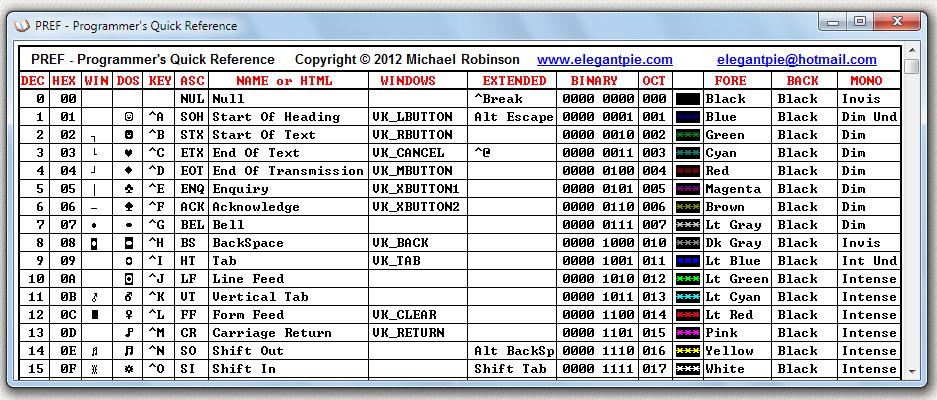Select the Lt Gray color swatch
Viewport: 937px width, 400px height.
688,225
